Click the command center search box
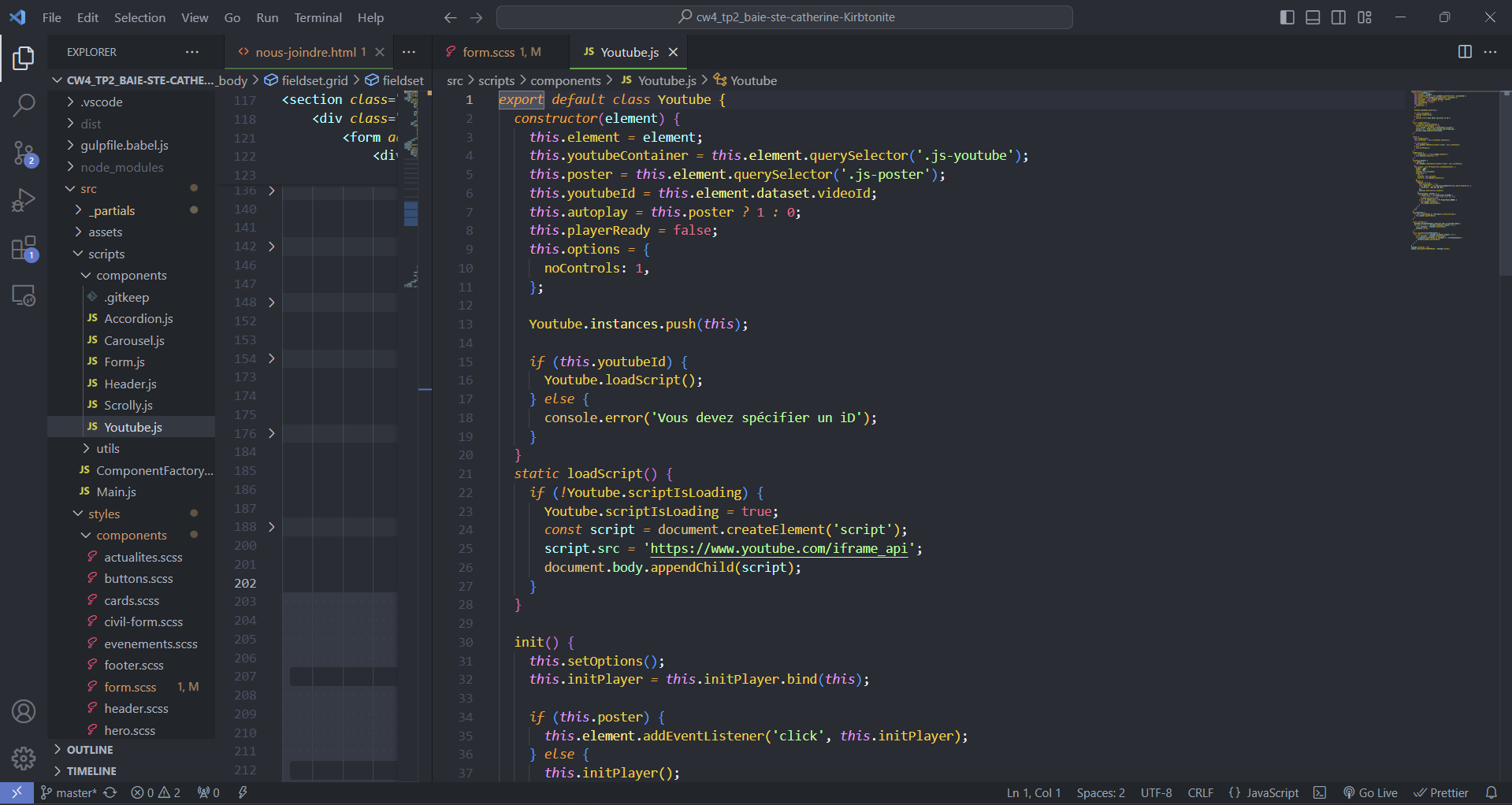 point(785,17)
